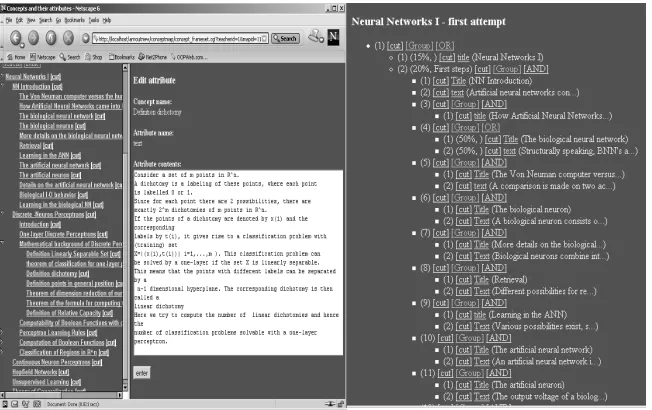Click the tree pane's vertical scrollbar down arrow
This screenshot has height=410, width=652.
point(125,388)
